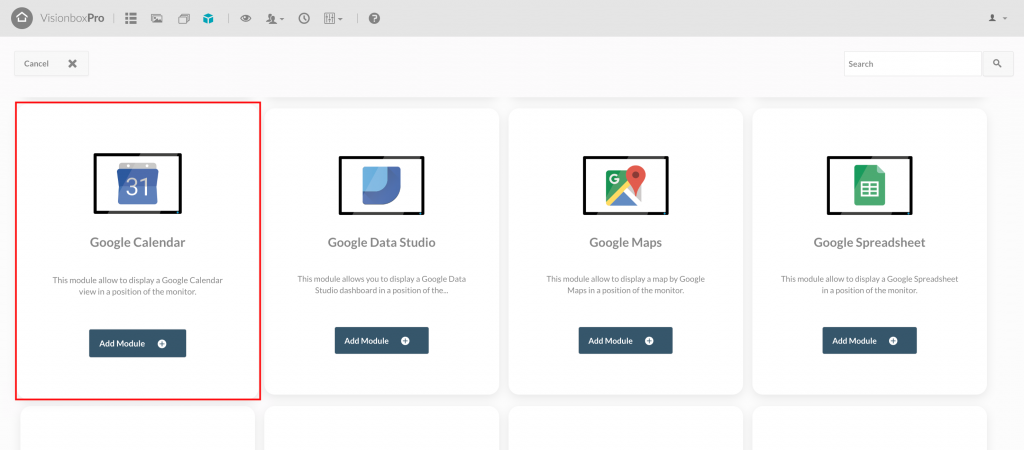Click the magnifier search button
1024x450 pixels.
[997, 64]
